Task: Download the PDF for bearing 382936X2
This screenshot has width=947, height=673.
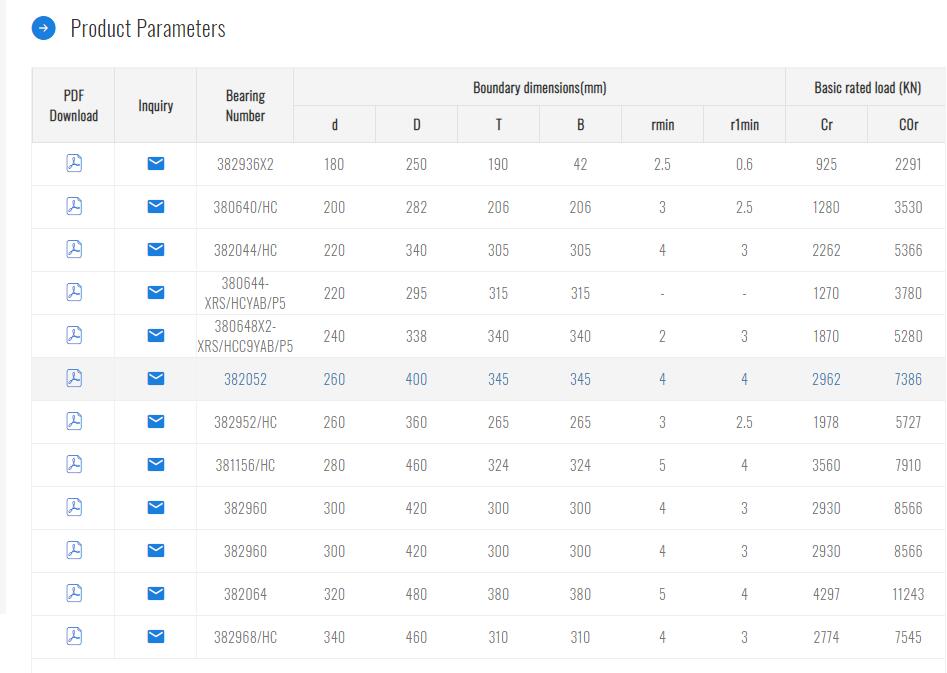Action: (73, 163)
